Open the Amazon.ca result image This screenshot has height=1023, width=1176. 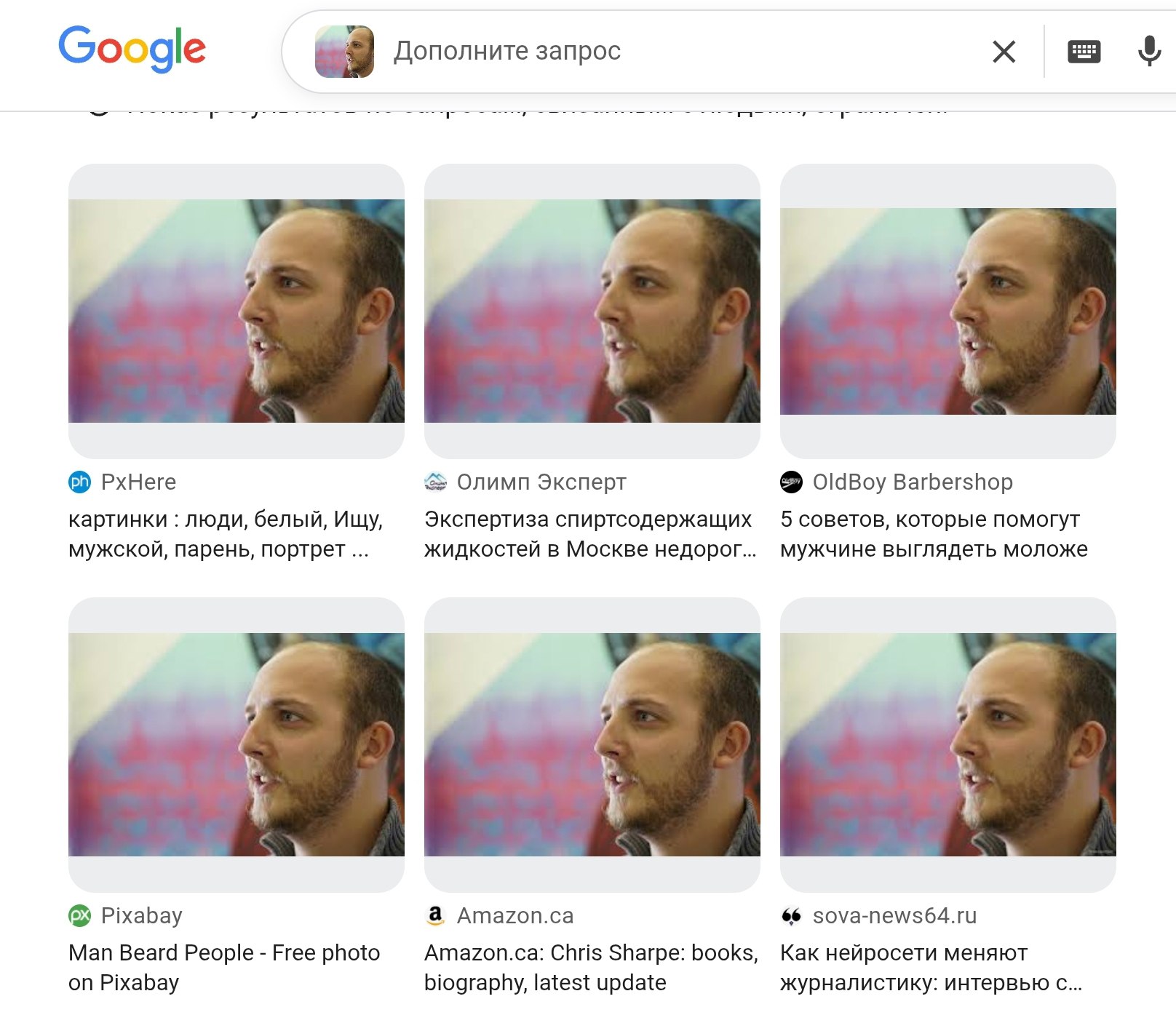coord(592,744)
